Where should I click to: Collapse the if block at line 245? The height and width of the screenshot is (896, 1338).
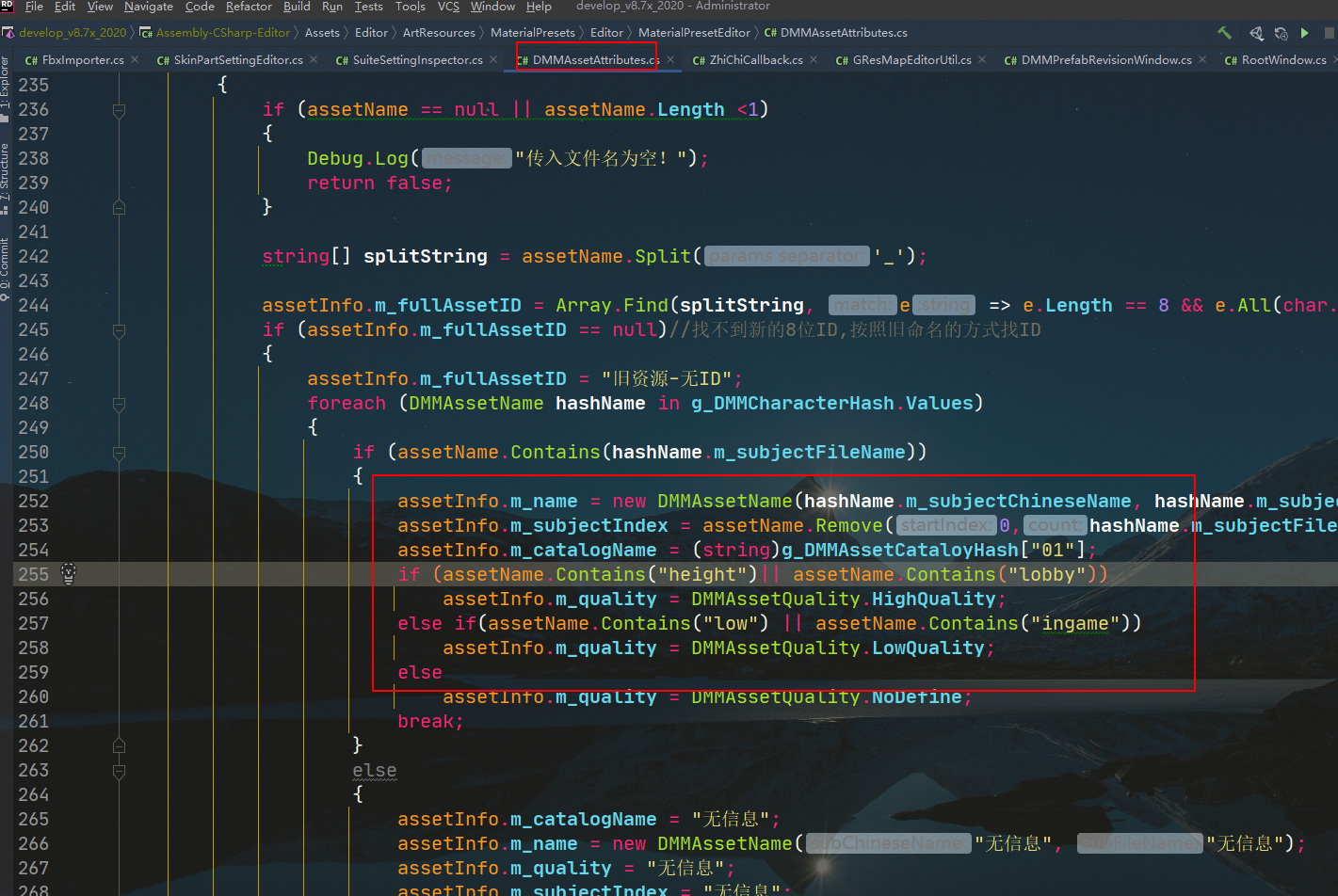pos(119,330)
